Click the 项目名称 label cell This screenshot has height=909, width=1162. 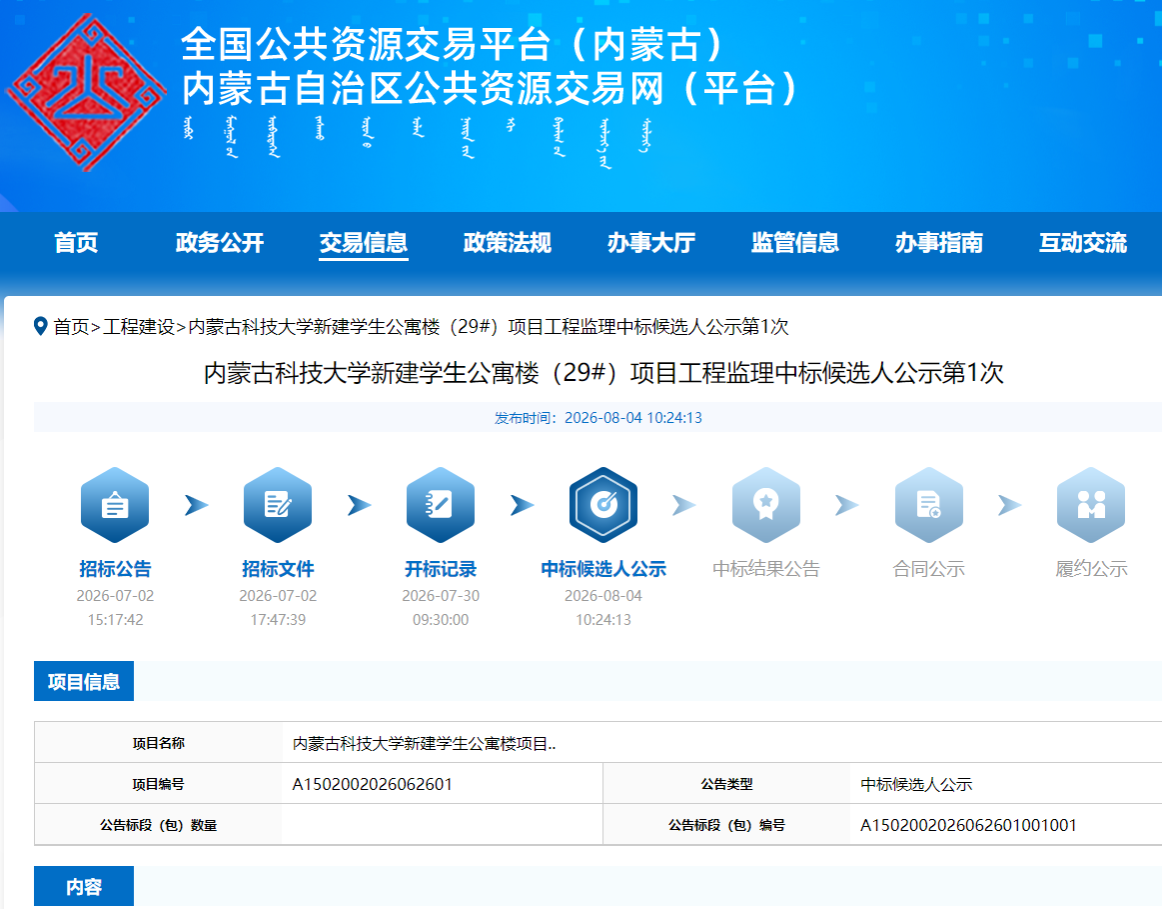(158, 743)
